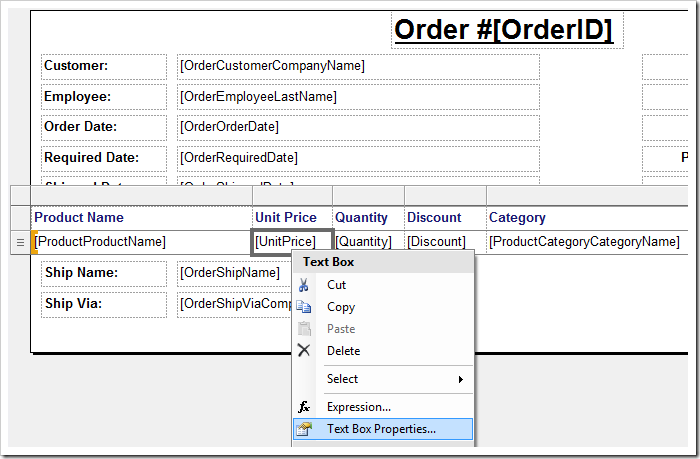Open Text Box Properties... menu entry
This screenshot has width=700, height=459.
click(x=383, y=429)
